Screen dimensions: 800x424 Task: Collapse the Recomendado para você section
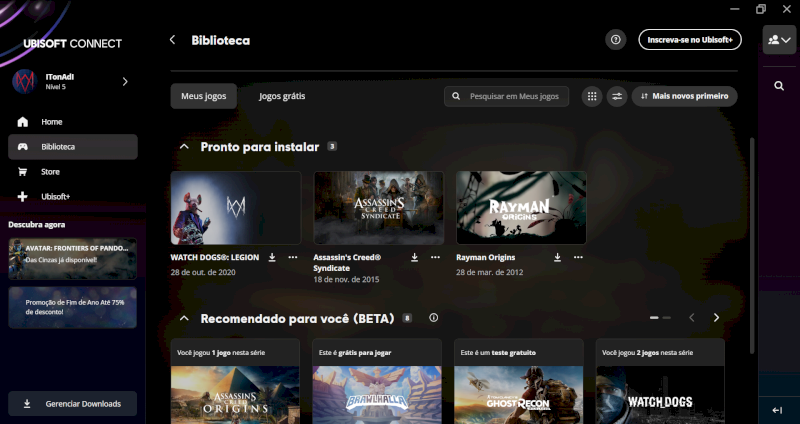pos(184,318)
